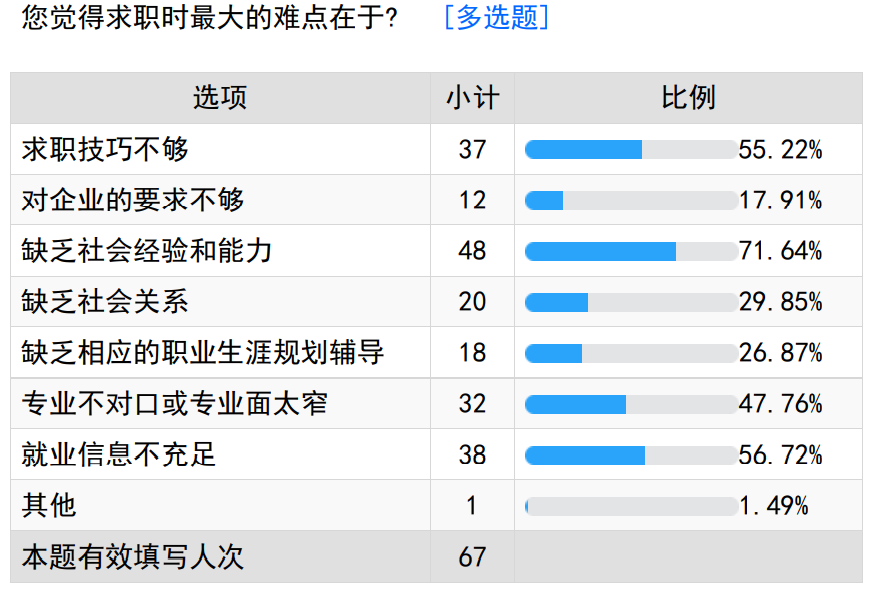Click the 专业不对口或专业面太窄 option
Viewport: 871px width, 592px height.
(175, 404)
